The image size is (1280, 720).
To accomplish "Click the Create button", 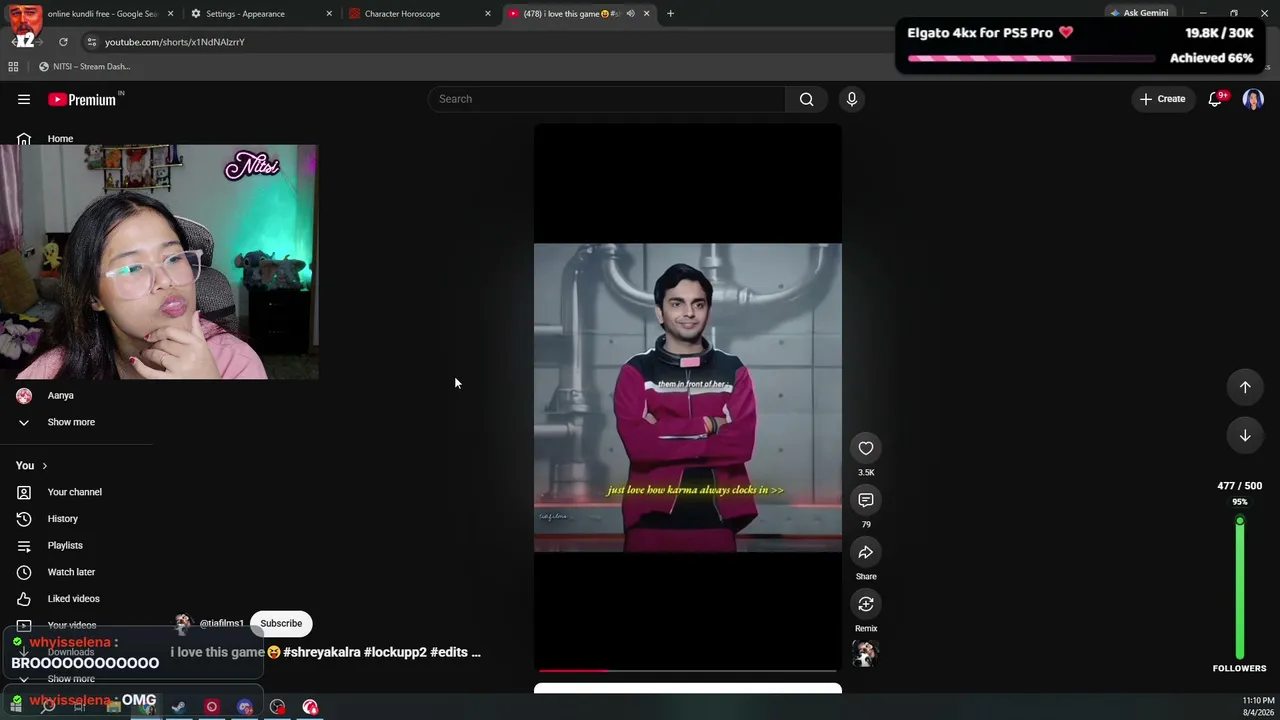I will 1162,99.
